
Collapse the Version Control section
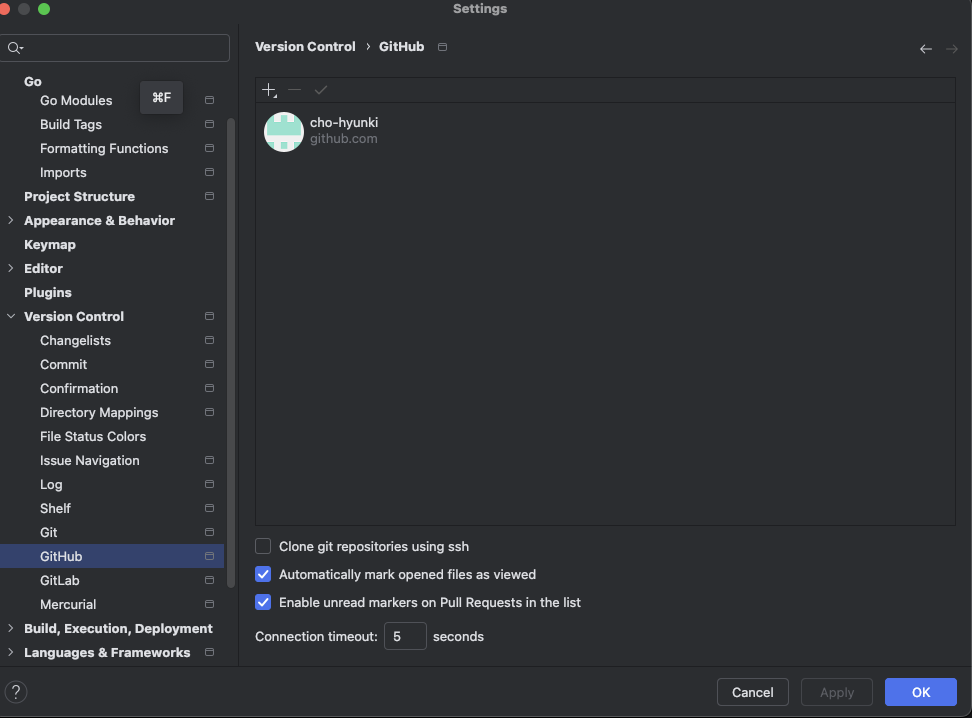point(11,316)
